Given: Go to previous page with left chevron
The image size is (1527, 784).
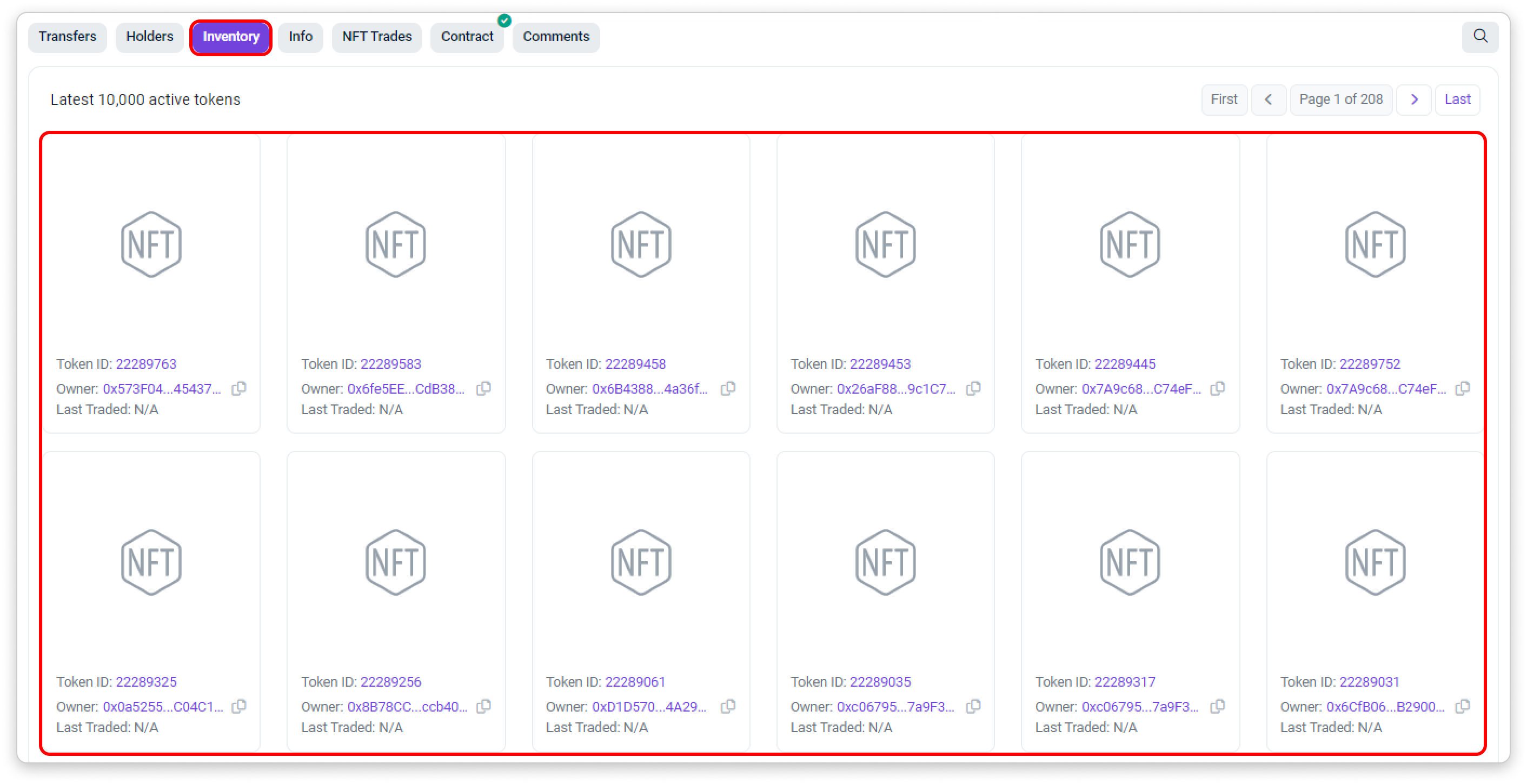Looking at the screenshot, I should pos(1268,99).
